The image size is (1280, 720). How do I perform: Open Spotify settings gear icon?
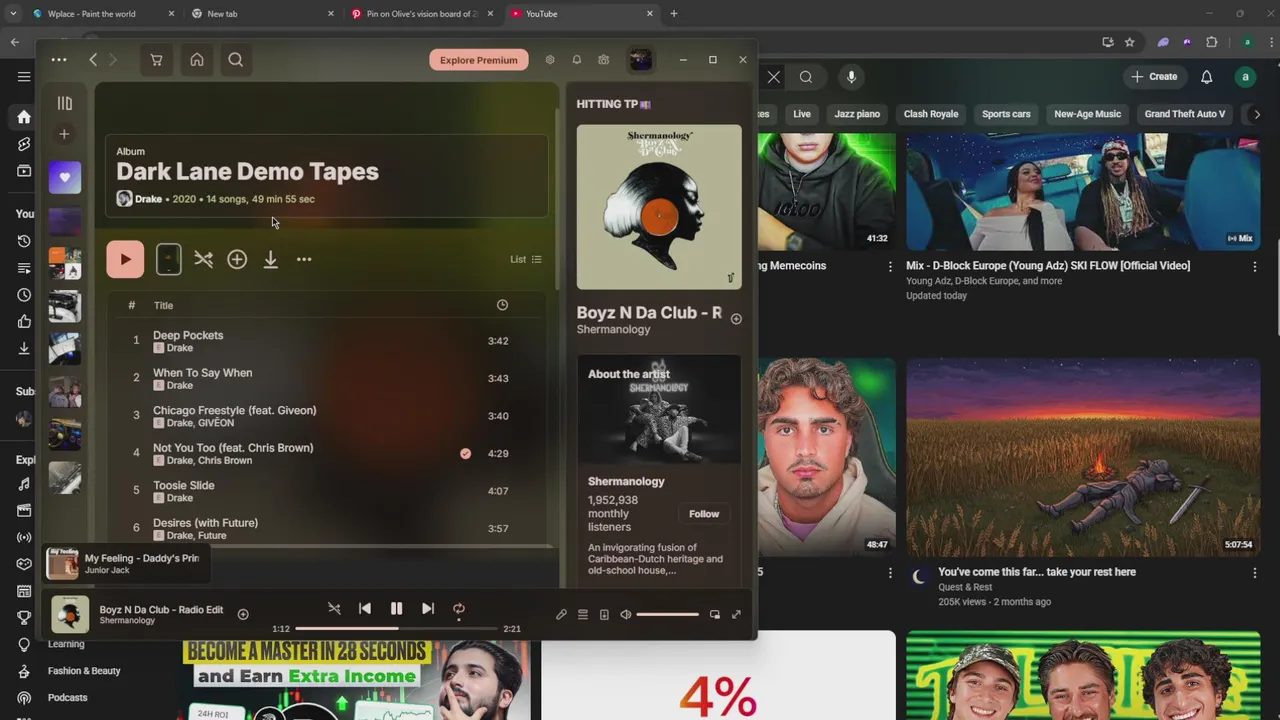550,60
